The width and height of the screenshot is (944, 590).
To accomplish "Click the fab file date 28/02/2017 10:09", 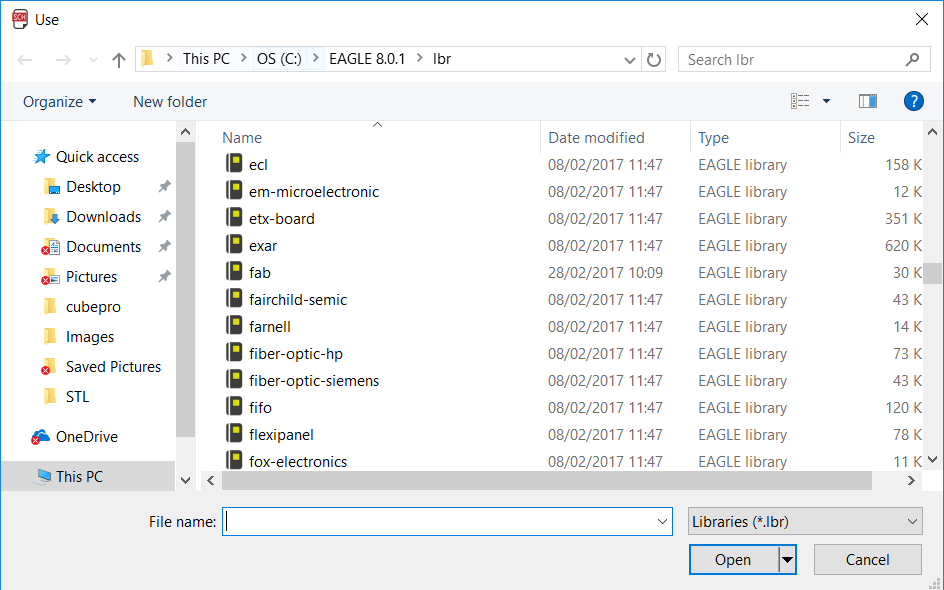I will click(605, 273).
